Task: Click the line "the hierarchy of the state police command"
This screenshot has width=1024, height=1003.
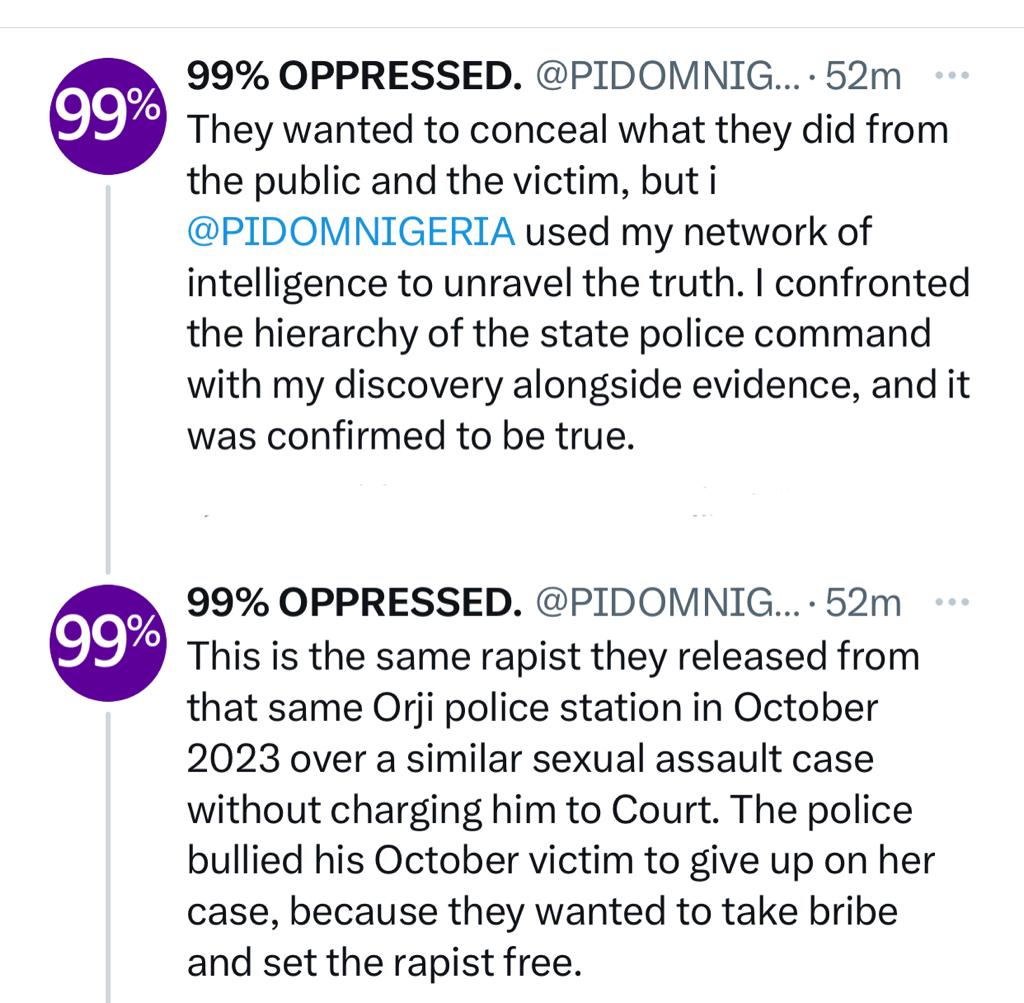Action: click(x=559, y=334)
